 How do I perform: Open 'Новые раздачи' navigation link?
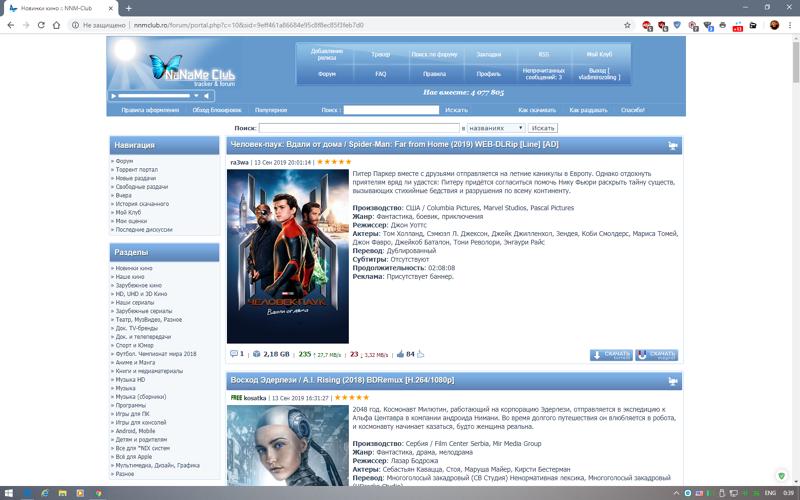(x=136, y=178)
